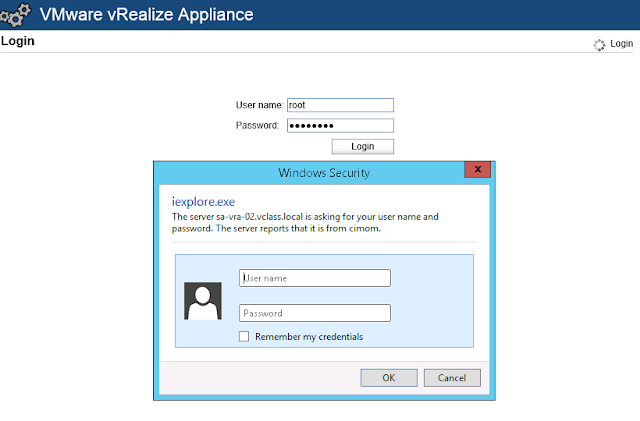Click the Login page heading
Screen dimensions: 640x421
coord(18,41)
